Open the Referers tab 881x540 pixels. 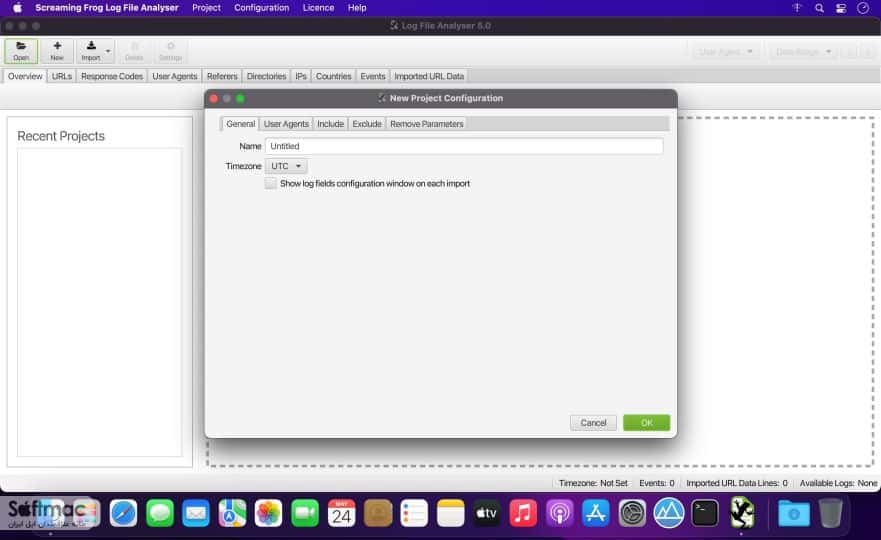pyautogui.click(x=222, y=76)
